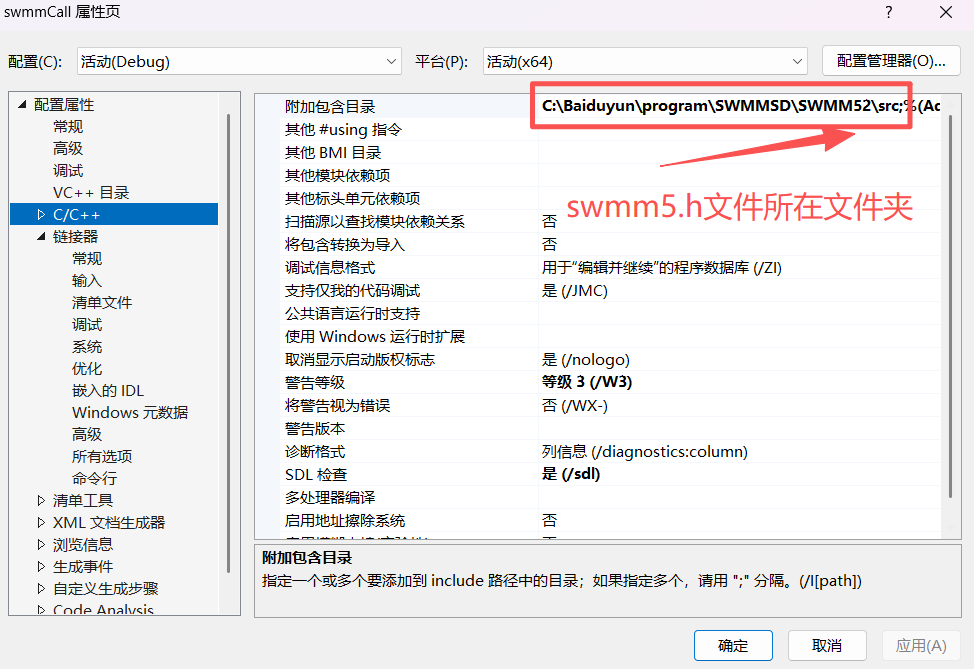Click the 应用(A) button

click(x=921, y=646)
